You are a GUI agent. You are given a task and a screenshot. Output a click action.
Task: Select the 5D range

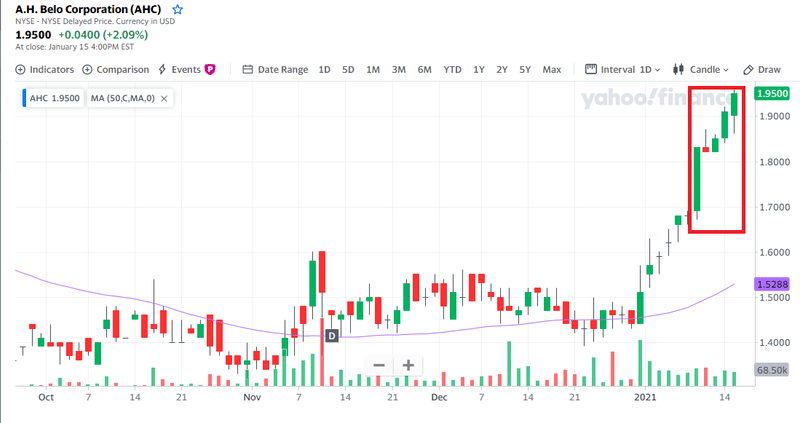(348, 69)
